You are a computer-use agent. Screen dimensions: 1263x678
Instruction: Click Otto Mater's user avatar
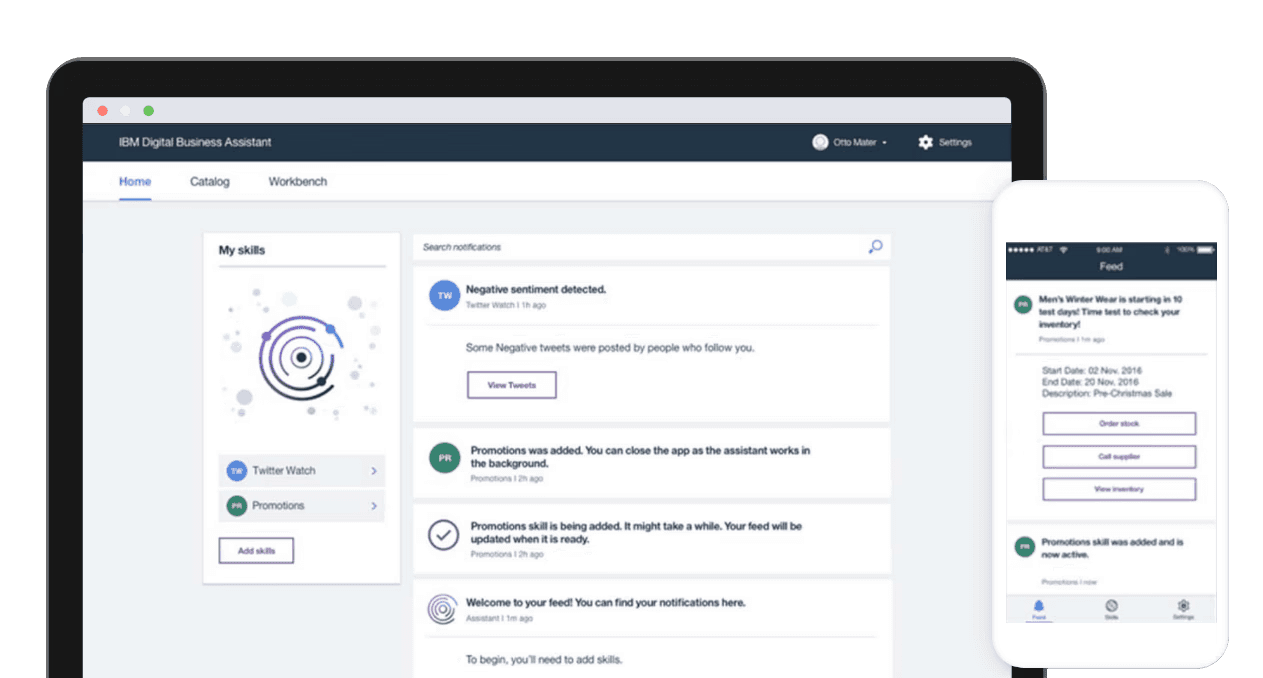click(x=820, y=142)
